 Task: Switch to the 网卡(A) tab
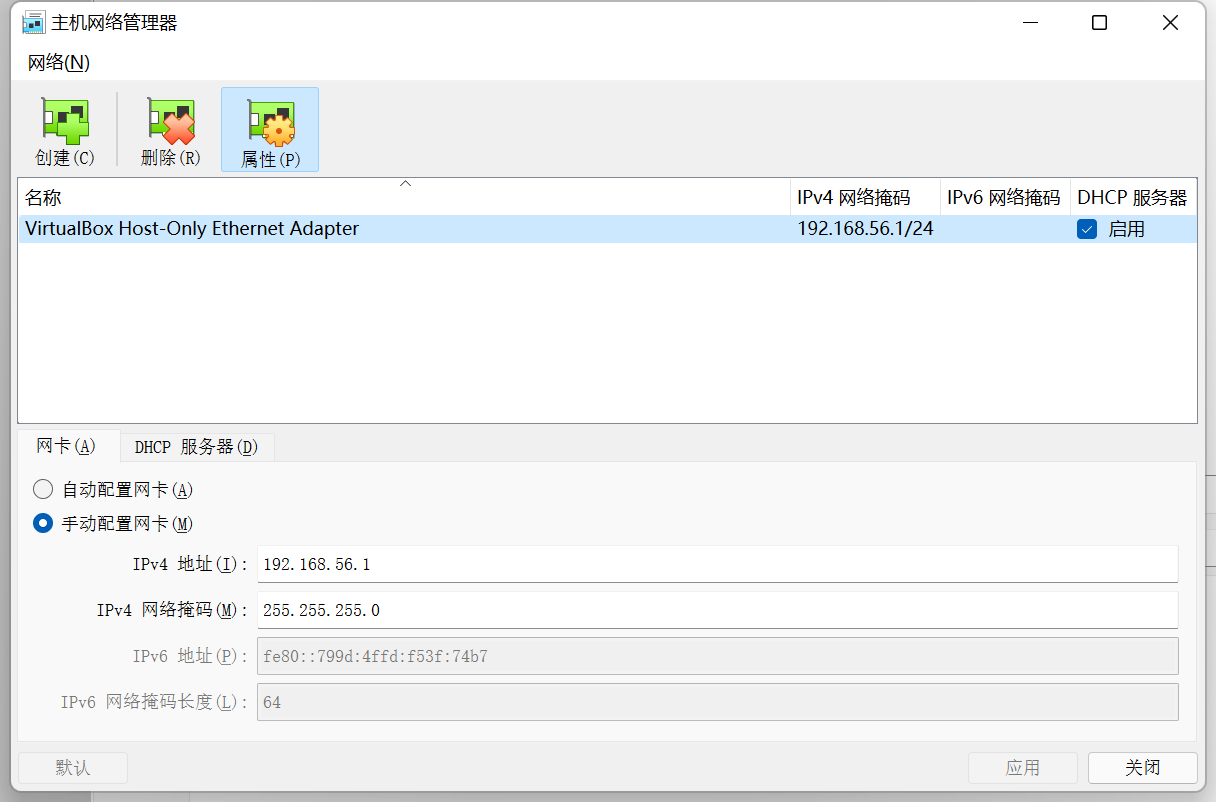[67, 446]
